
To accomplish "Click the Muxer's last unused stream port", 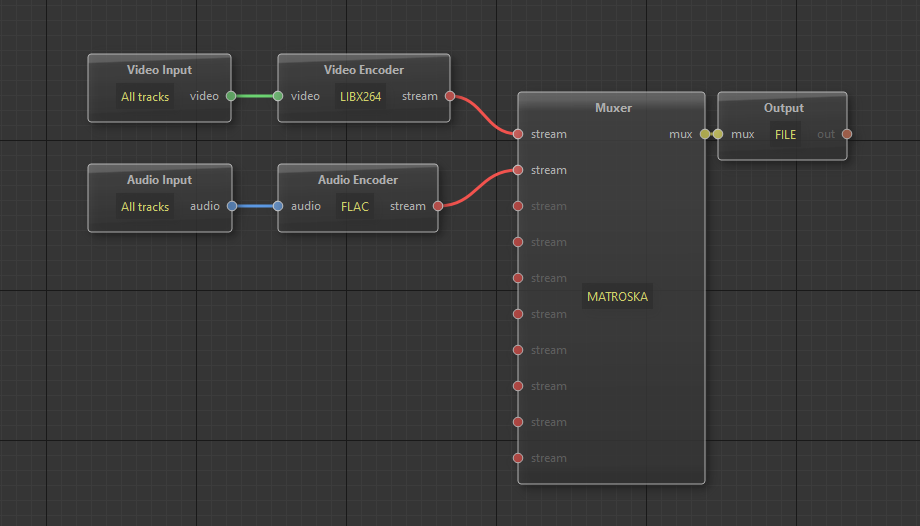I will [518, 458].
